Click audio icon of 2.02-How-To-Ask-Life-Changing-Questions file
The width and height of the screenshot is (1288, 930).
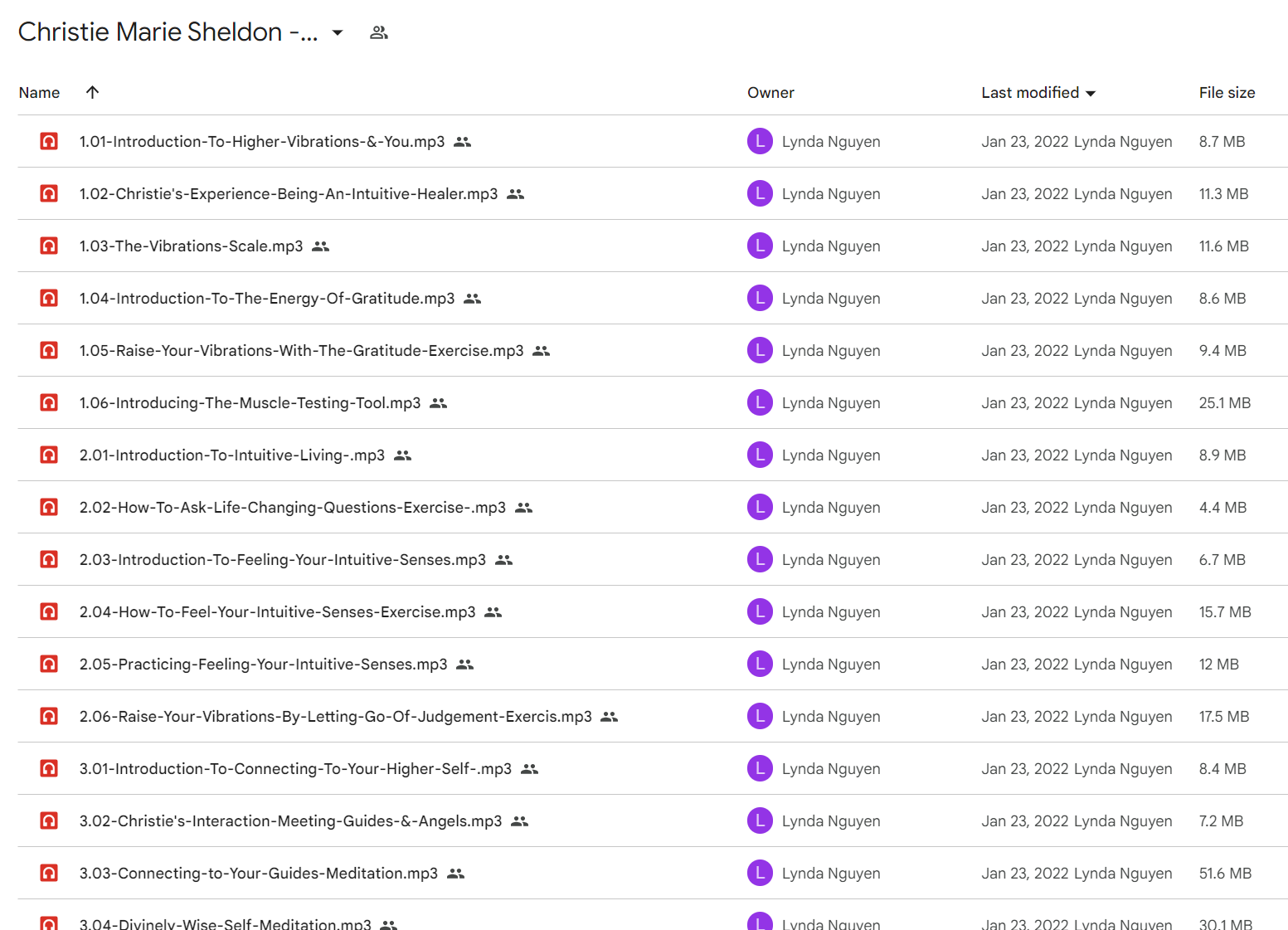[49, 507]
